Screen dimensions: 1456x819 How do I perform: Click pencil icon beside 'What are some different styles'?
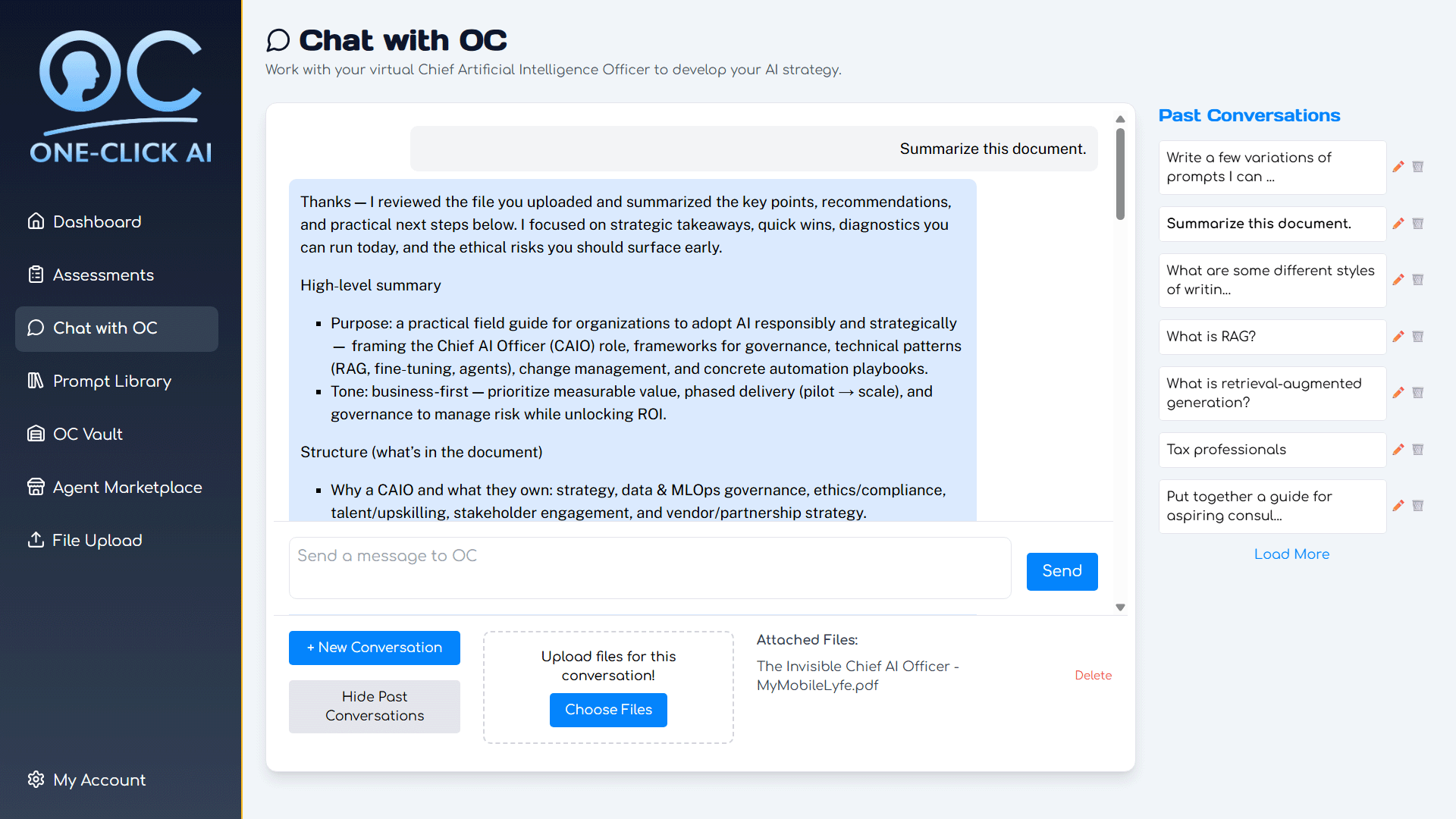coord(1398,280)
